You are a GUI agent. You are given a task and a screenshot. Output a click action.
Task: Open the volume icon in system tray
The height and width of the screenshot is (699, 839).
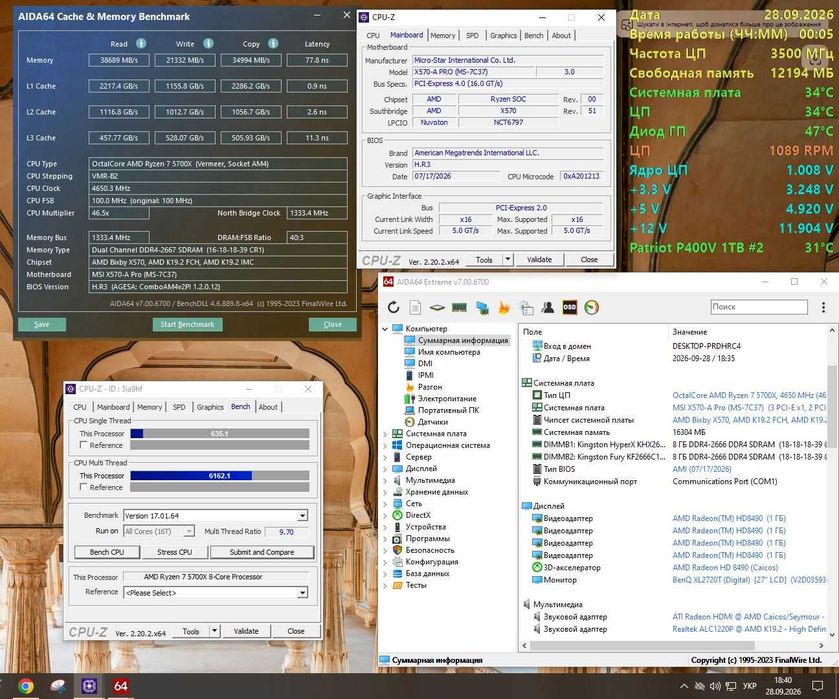click(715, 686)
